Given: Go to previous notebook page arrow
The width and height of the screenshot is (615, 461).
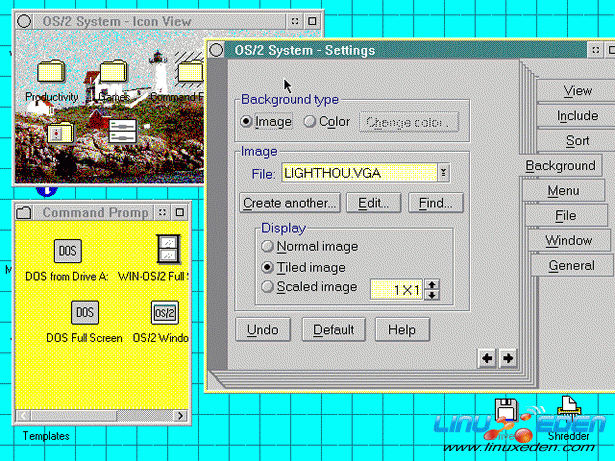Looking at the screenshot, I should click(487, 358).
